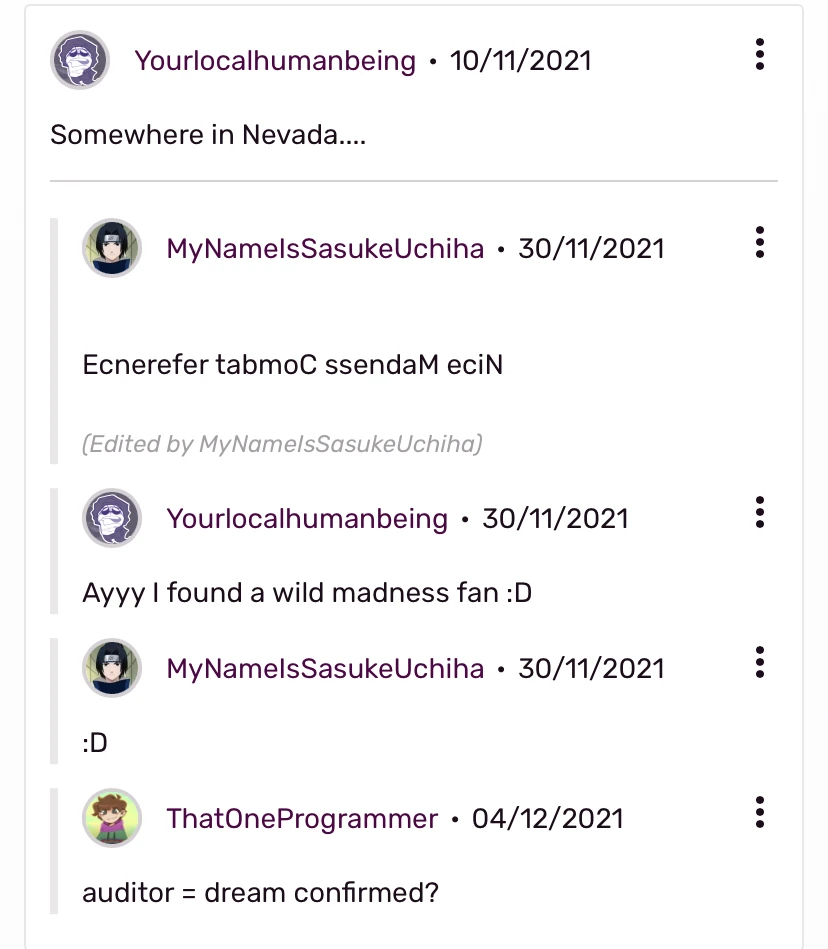This screenshot has height=949, width=828.
Task: Click ThatOneProgrammer's profile avatar
Action: pos(112,818)
